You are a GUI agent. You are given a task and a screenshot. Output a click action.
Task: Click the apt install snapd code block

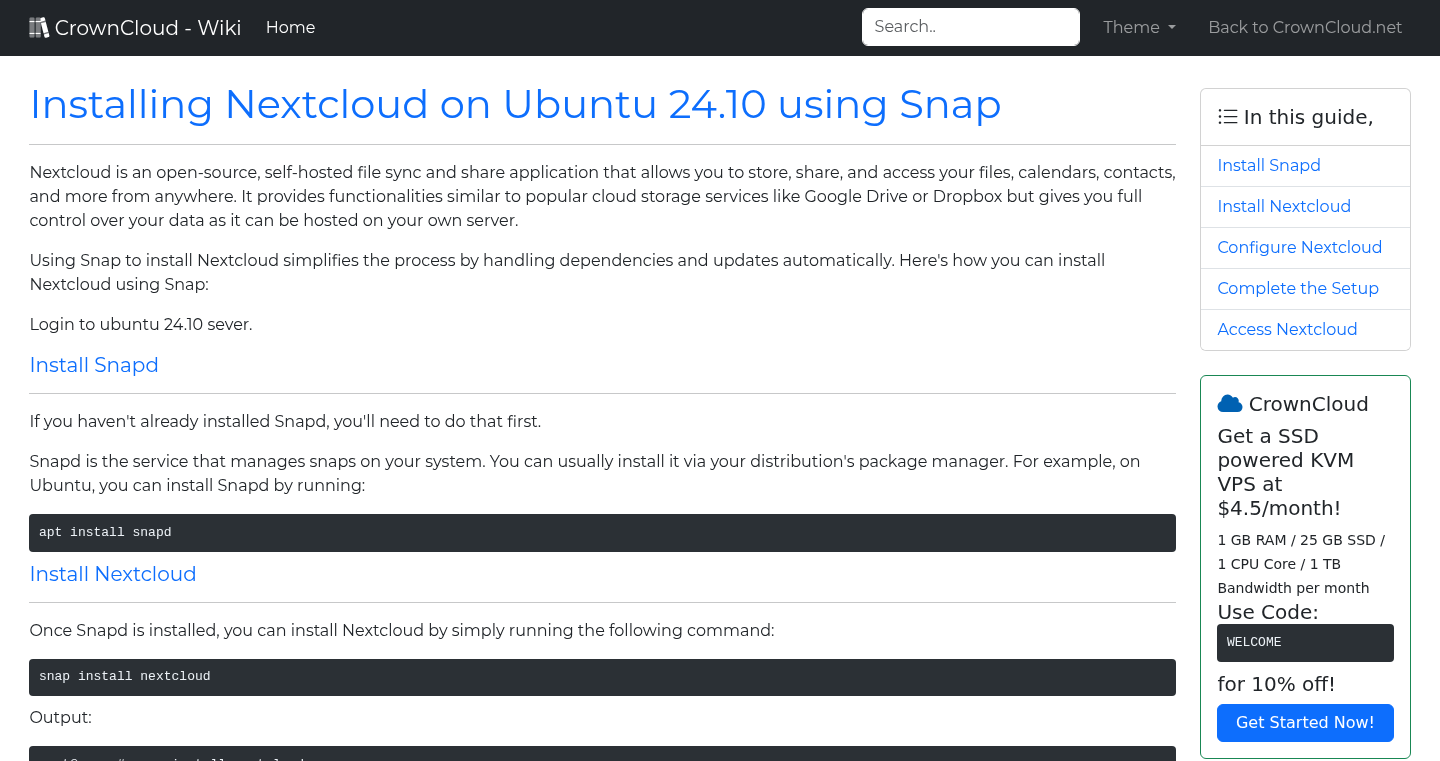click(600, 532)
